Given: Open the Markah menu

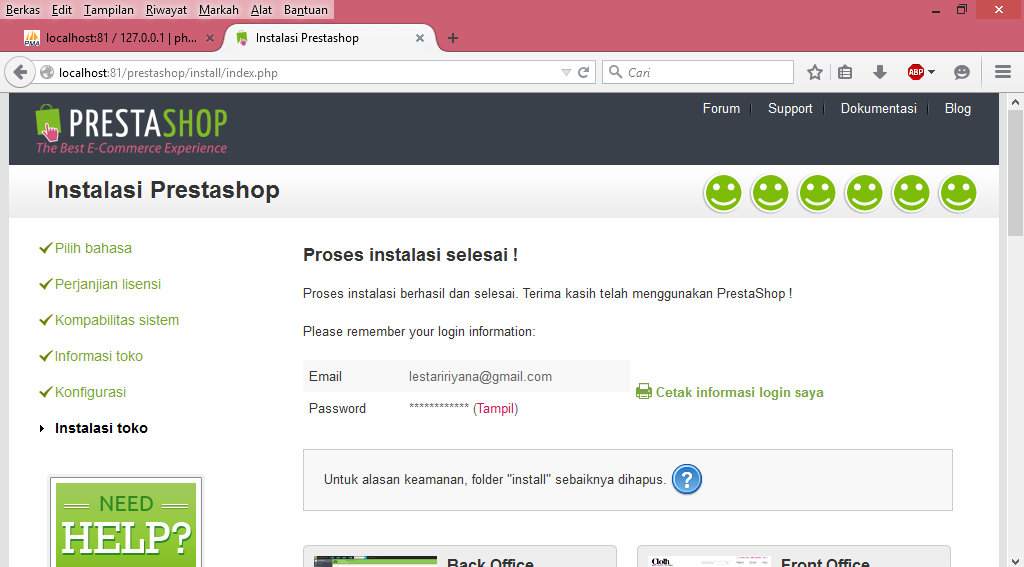Looking at the screenshot, I should tap(219, 10).
